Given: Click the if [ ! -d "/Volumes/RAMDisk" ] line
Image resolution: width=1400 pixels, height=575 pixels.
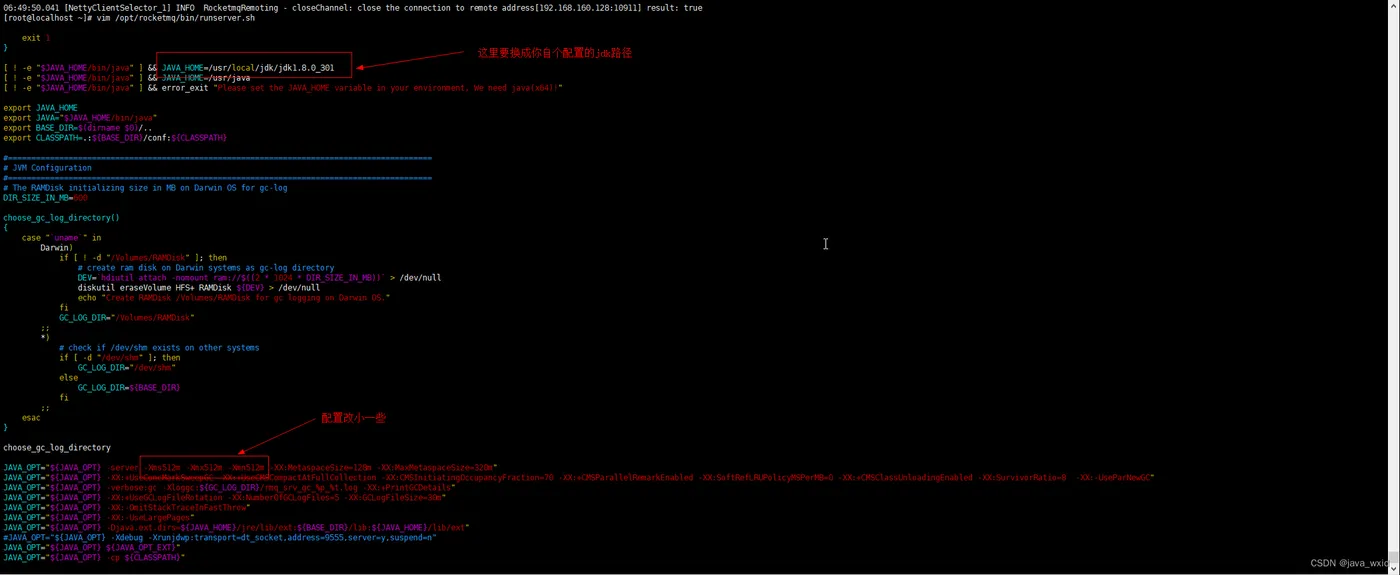Looking at the screenshot, I should pos(143,257).
